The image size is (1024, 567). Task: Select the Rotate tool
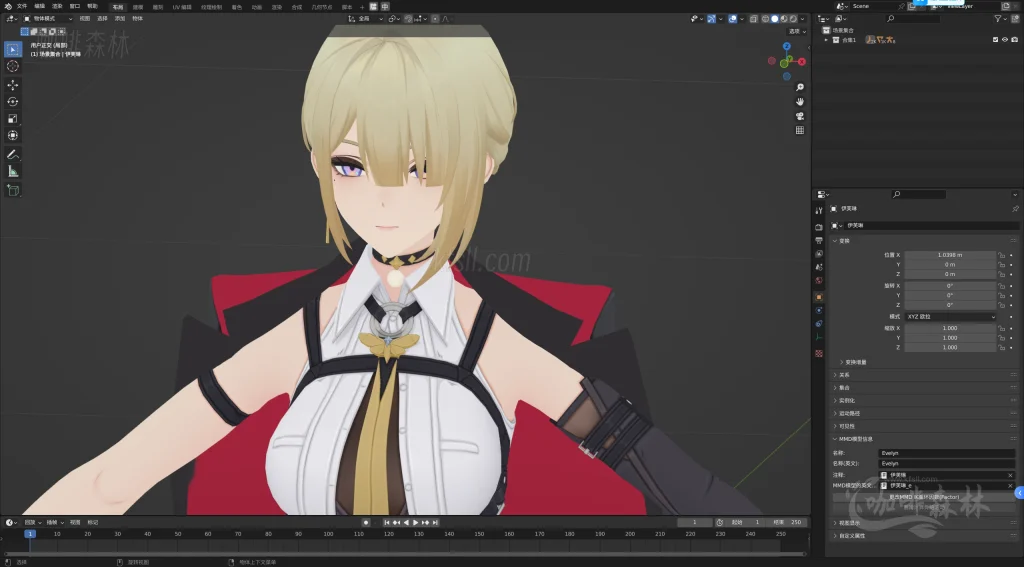(12, 101)
